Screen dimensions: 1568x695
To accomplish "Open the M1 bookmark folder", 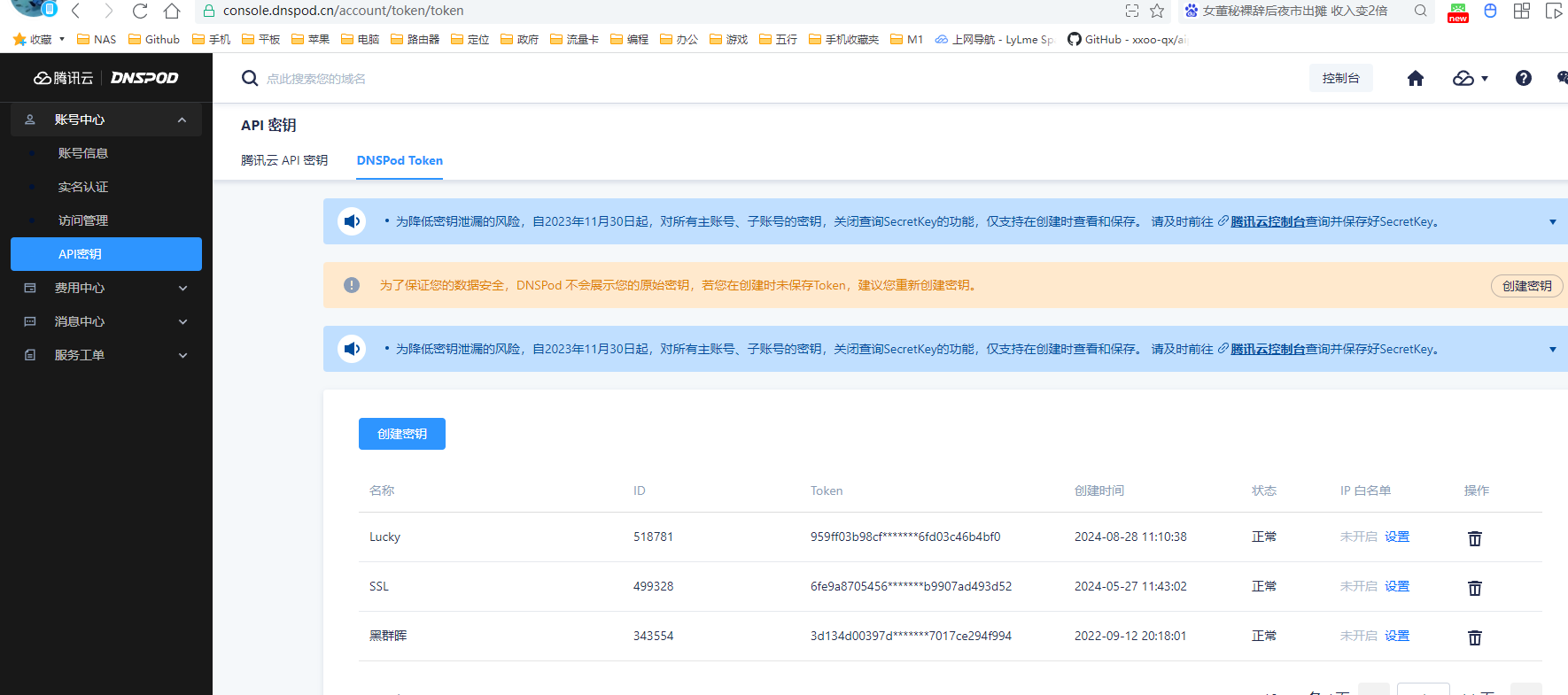I will pyautogui.click(x=906, y=39).
